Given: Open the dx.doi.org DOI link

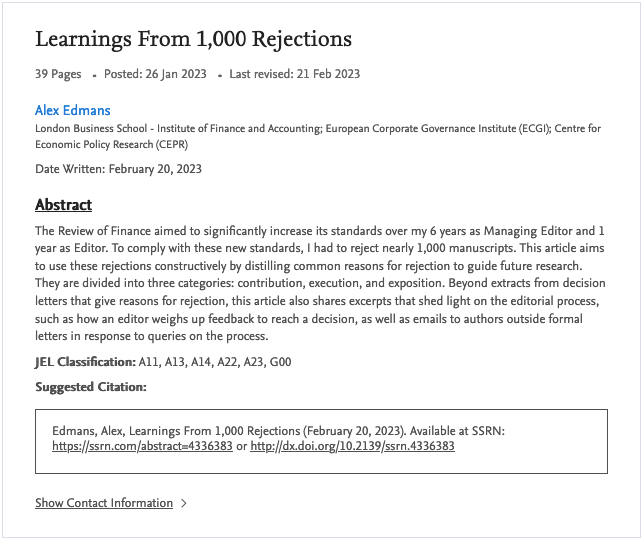Looking at the screenshot, I should [x=352, y=446].
